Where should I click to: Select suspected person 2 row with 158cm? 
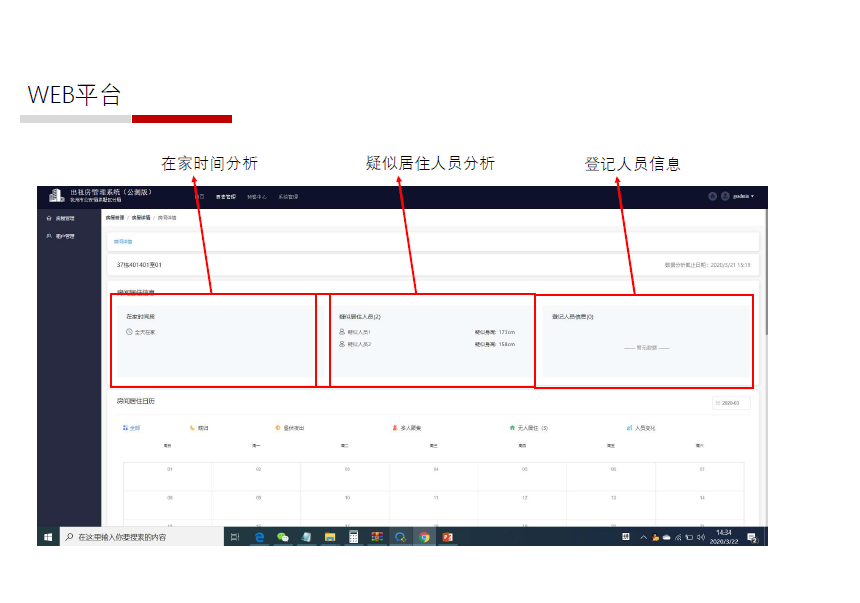coord(427,344)
